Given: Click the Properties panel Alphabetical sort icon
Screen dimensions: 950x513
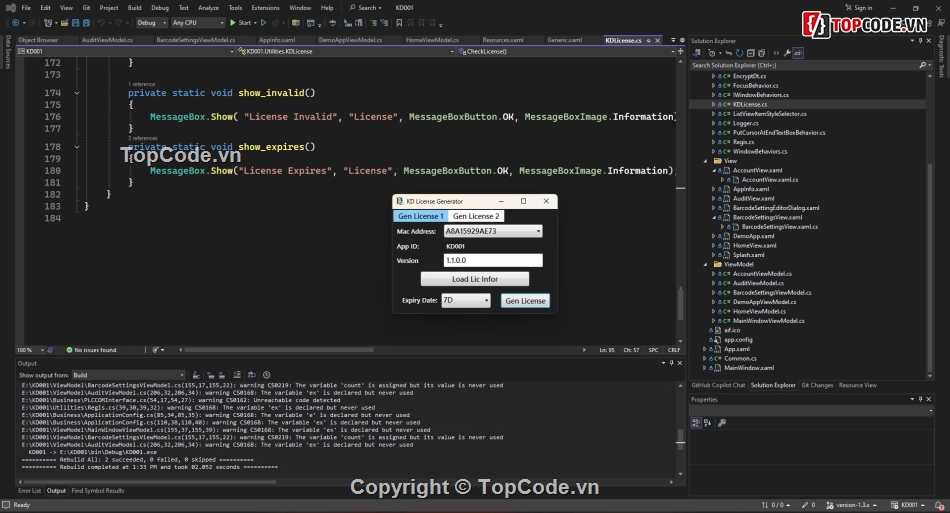Looking at the screenshot, I should pyautogui.click(x=707, y=423).
